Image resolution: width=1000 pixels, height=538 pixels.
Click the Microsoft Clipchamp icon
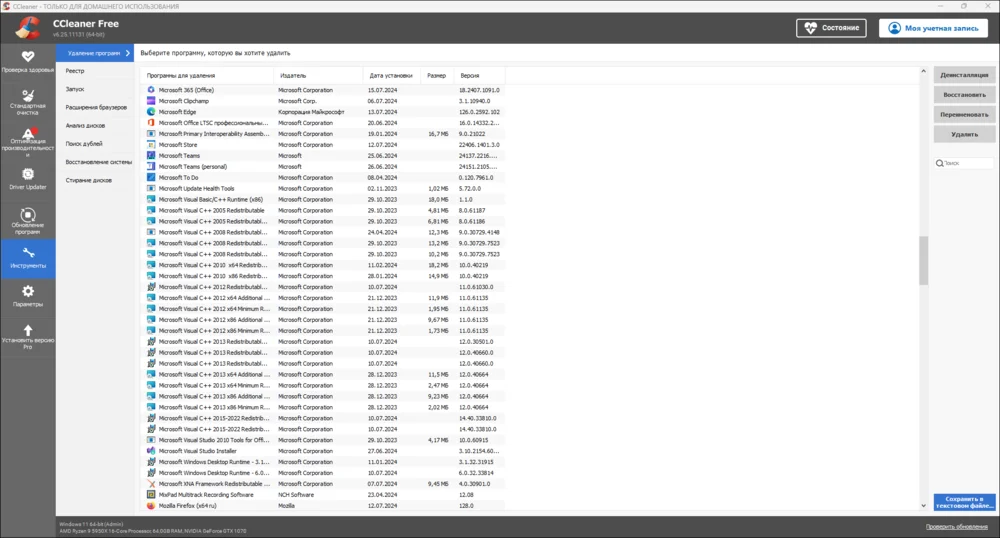pos(151,101)
